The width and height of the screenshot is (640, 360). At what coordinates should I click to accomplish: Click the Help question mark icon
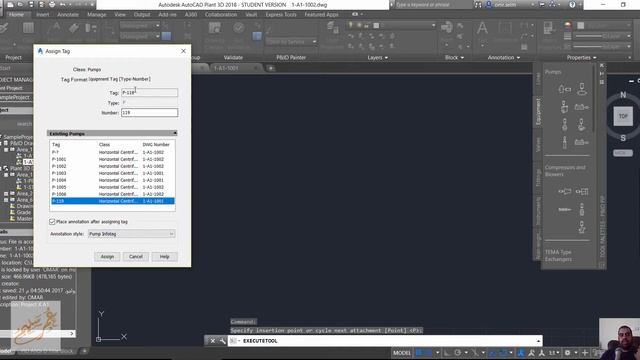[x=572, y=5]
